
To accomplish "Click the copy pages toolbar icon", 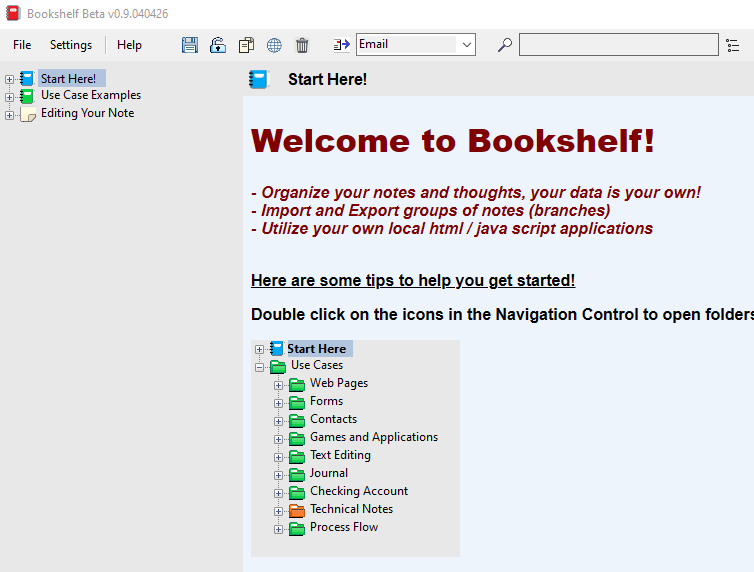I will click(x=246, y=45).
